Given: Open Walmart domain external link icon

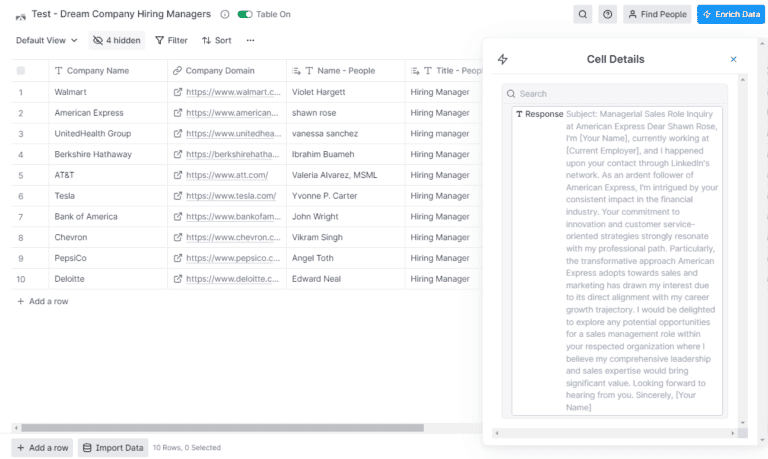Looking at the screenshot, I should point(178,92).
